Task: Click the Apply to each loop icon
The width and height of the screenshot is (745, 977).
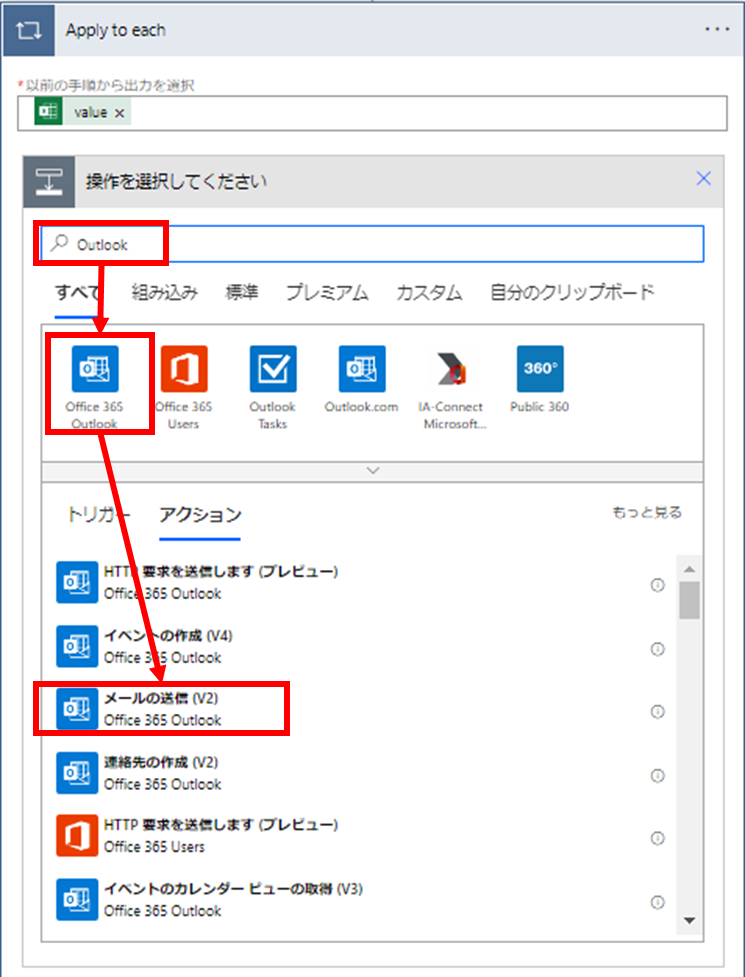Action: [x=29, y=30]
